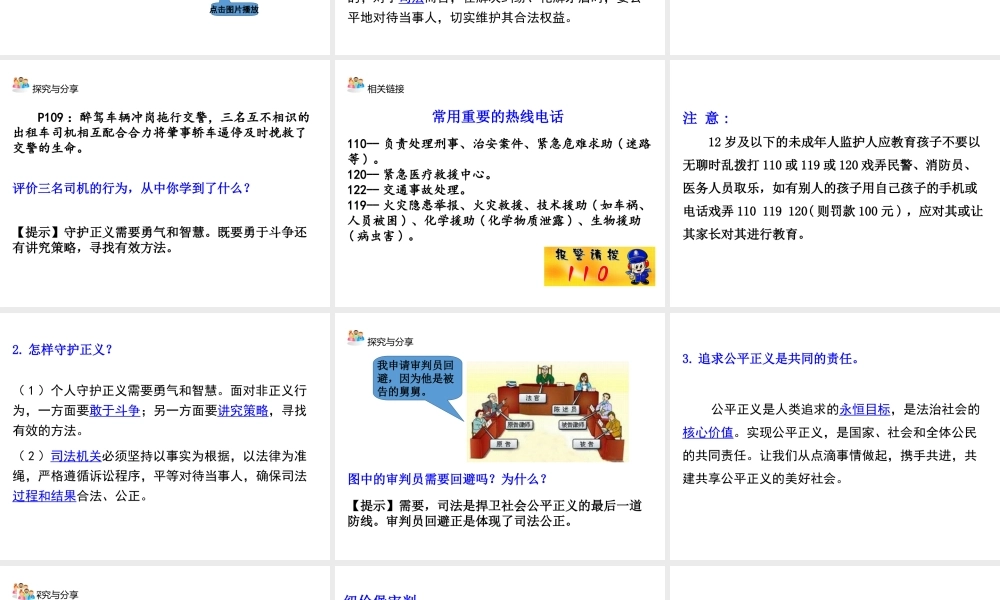The height and width of the screenshot is (600, 1000).
Task: Click the 2. 怎样守护正义? slide title
Action: [62, 350]
